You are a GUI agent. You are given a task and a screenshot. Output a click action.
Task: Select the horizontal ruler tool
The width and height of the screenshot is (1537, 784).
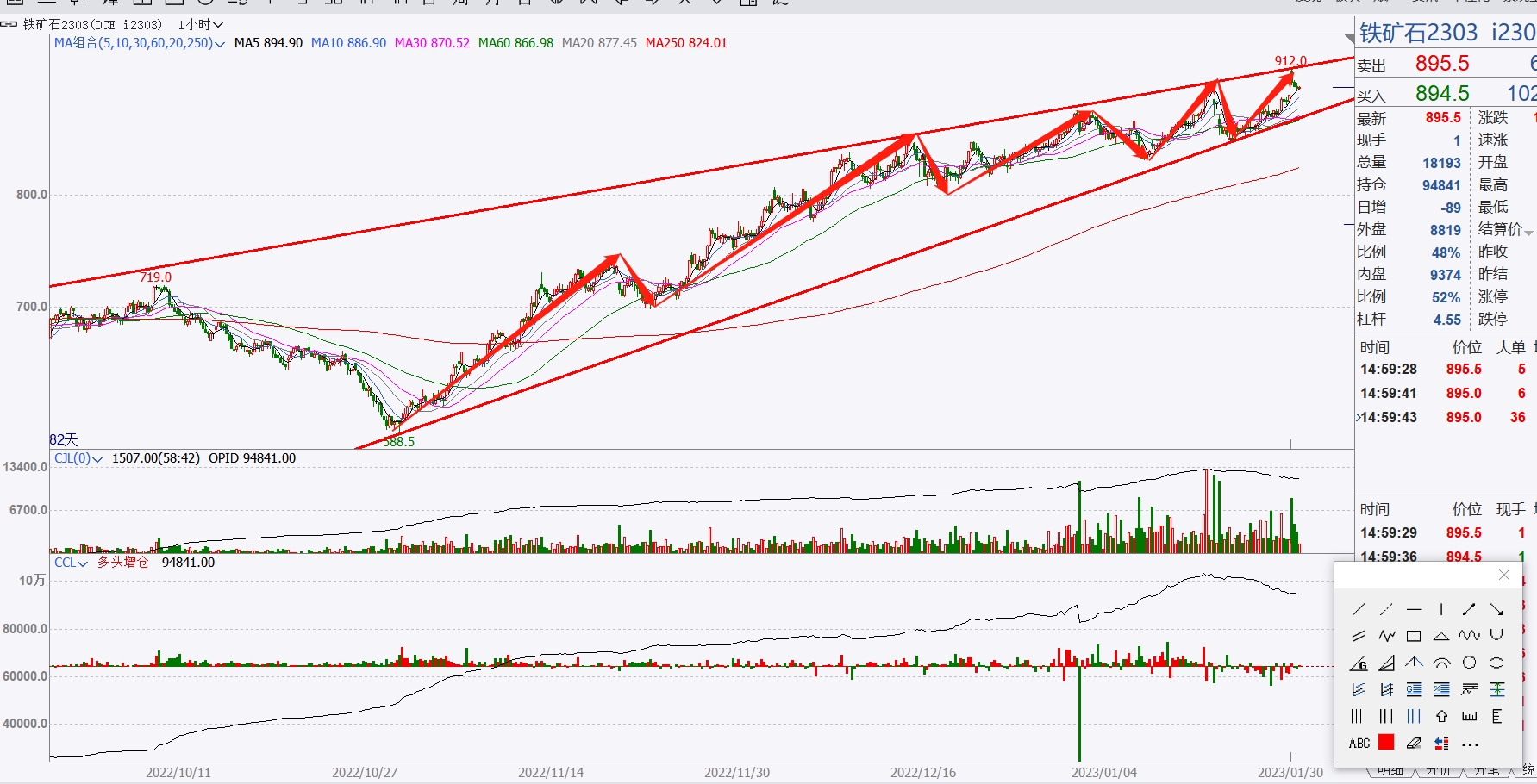(1469, 716)
